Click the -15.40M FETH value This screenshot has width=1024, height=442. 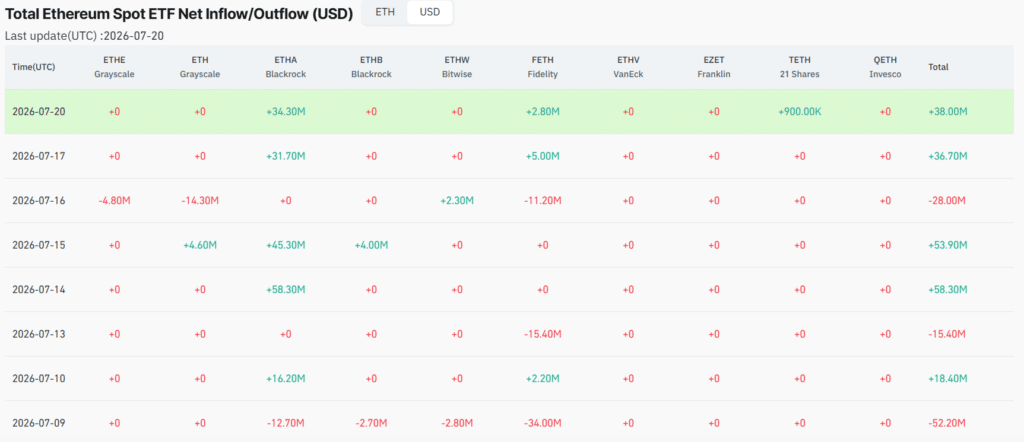(542, 334)
